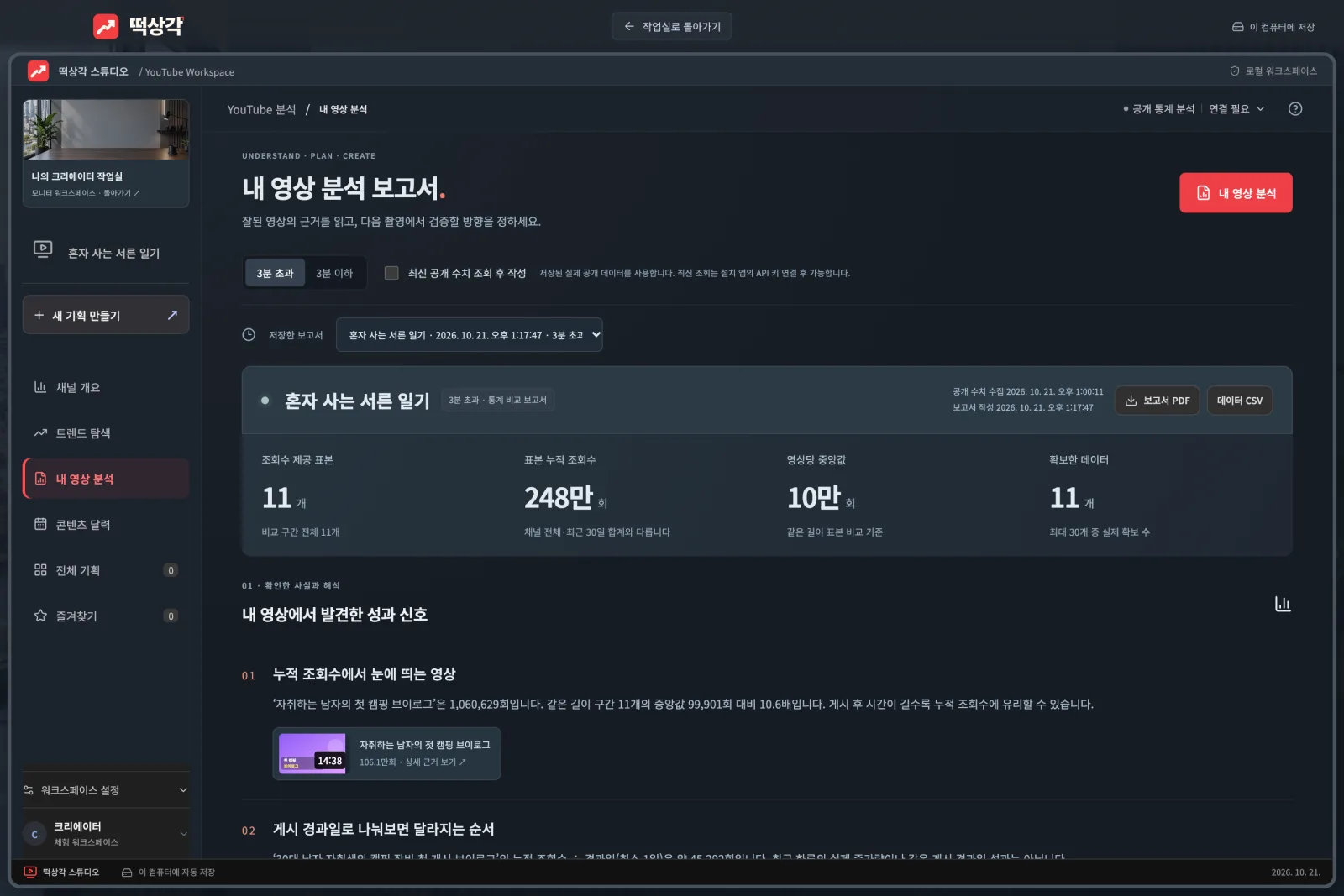Click the monitor icon beside 혼자 사는 서른 일기
1344x896 pixels.
[x=43, y=249]
